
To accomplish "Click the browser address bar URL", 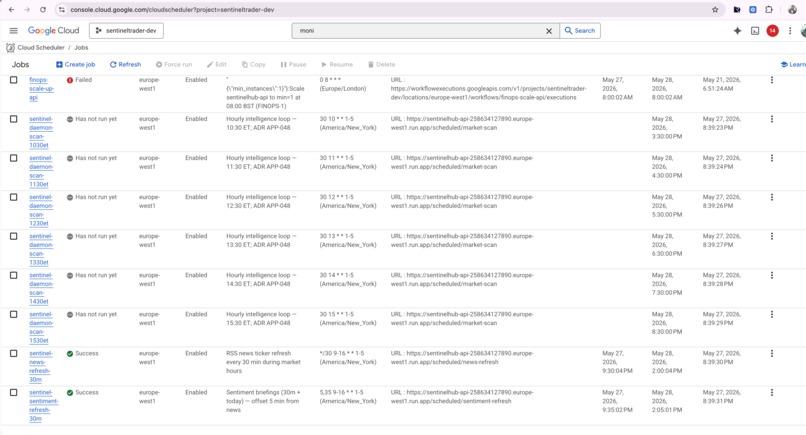I will (172, 10).
